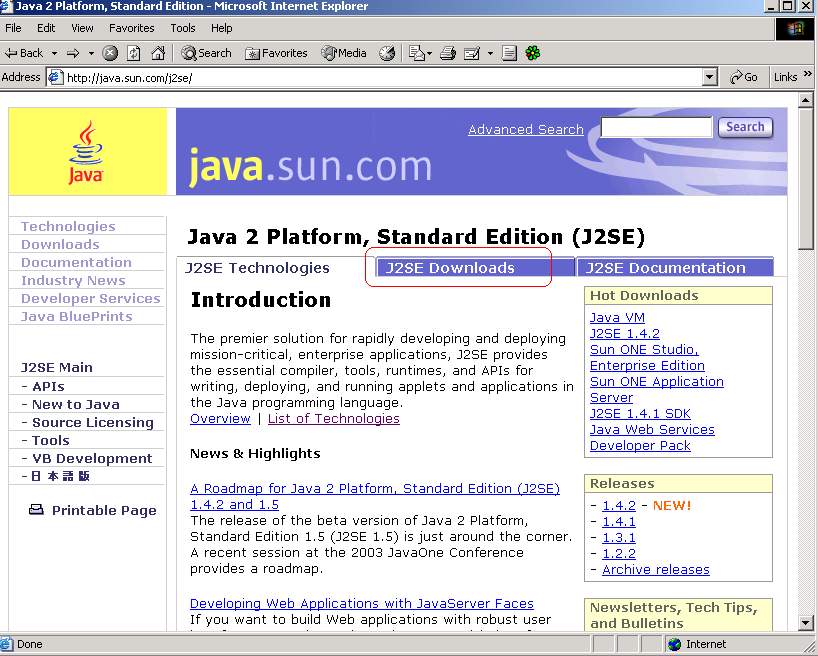This screenshot has height=656, width=818.
Task: Open the 1.3.1 release link
Action: (x=619, y=538)
